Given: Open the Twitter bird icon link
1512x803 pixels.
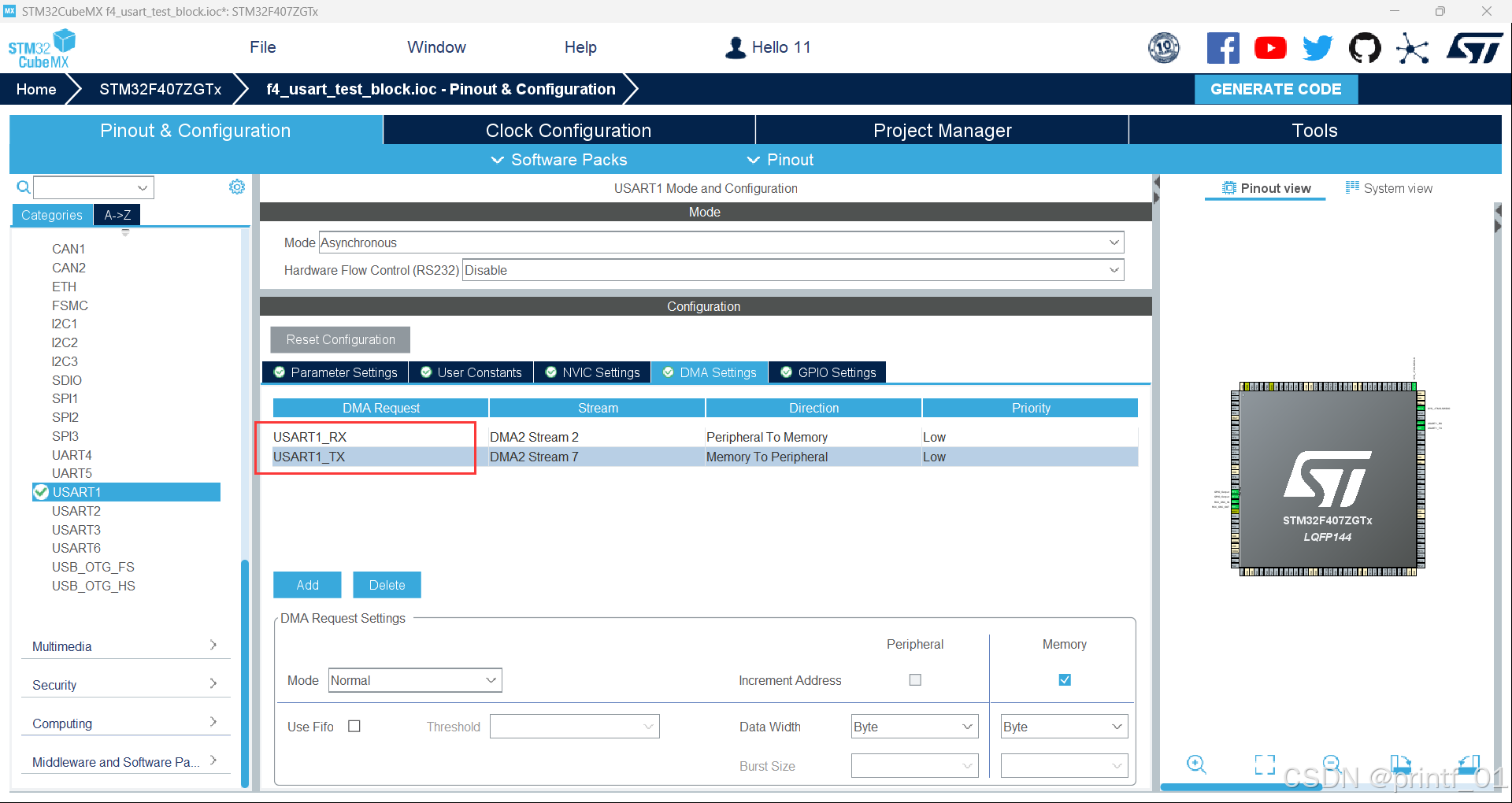Looking at the screenshot, I should (x=1317, y=48).
